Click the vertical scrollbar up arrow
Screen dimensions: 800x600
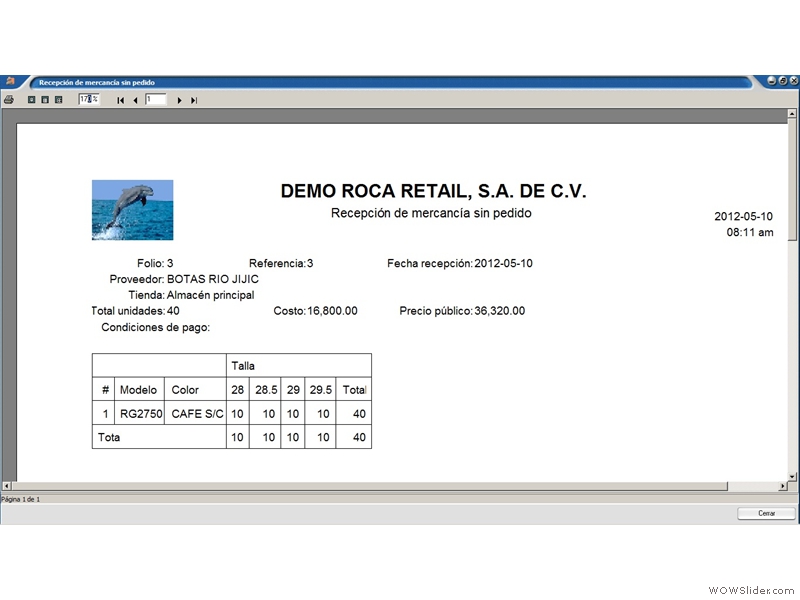pyautogui.click(x=792, y=113)
